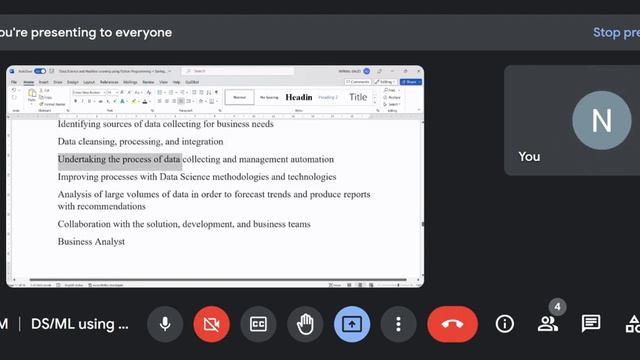
Task: Click the justify alignment icon
Action: 181,101
